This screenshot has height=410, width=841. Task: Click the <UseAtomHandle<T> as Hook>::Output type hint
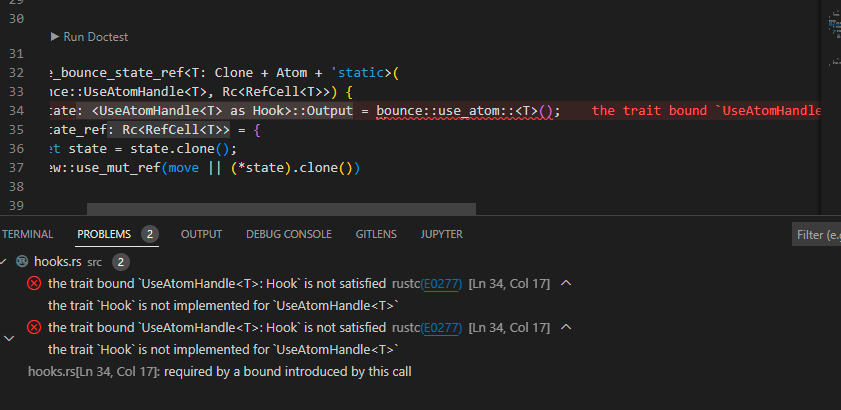pos(215,111)
